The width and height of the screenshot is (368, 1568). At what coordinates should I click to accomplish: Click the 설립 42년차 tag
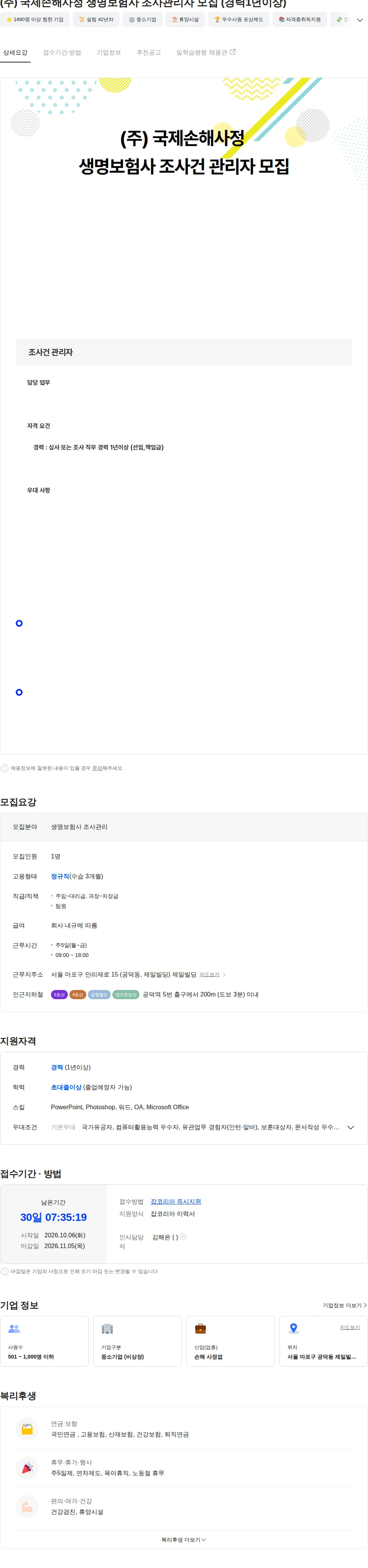click(96, 20)
